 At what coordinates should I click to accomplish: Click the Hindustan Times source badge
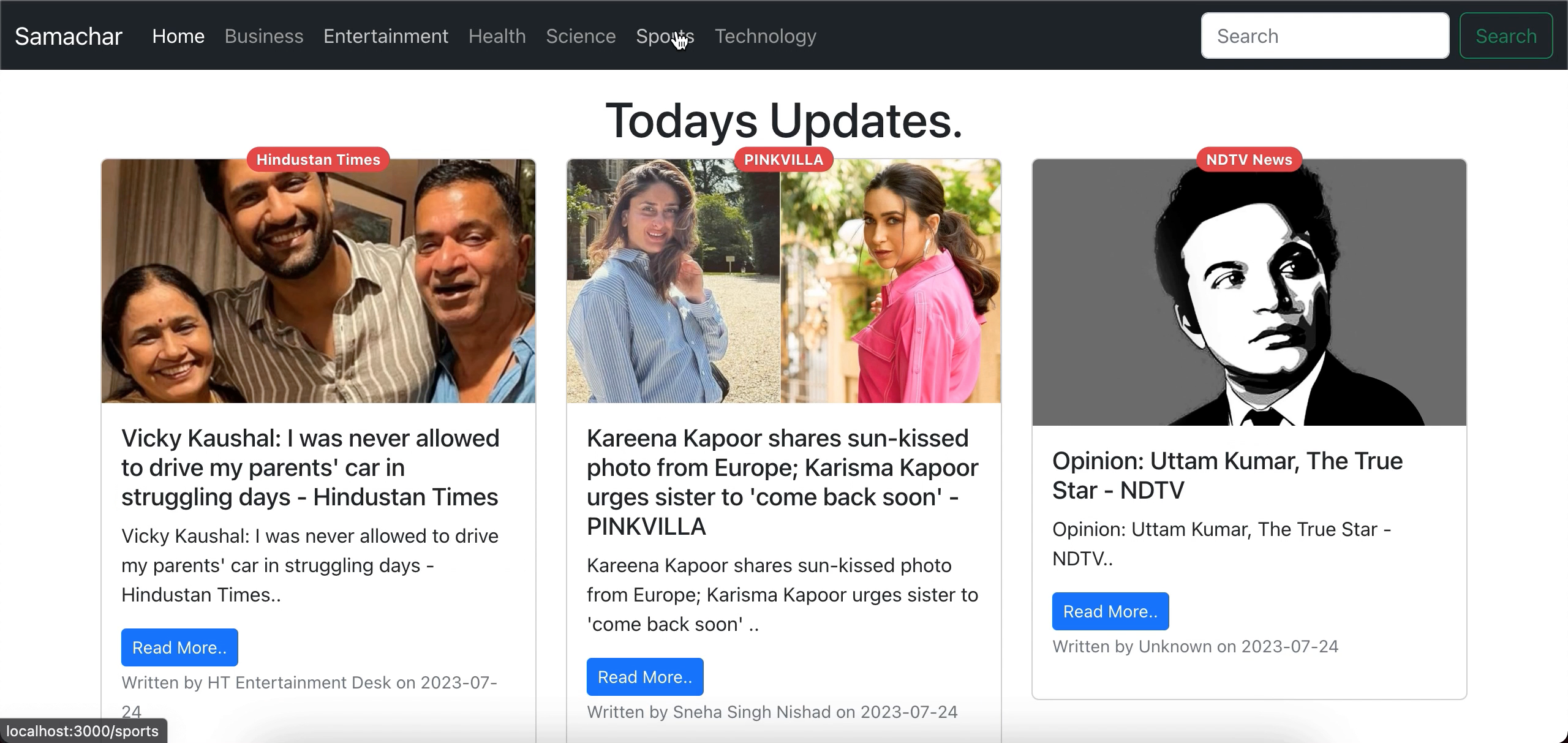pyautogui.click(x=318, y=159)
